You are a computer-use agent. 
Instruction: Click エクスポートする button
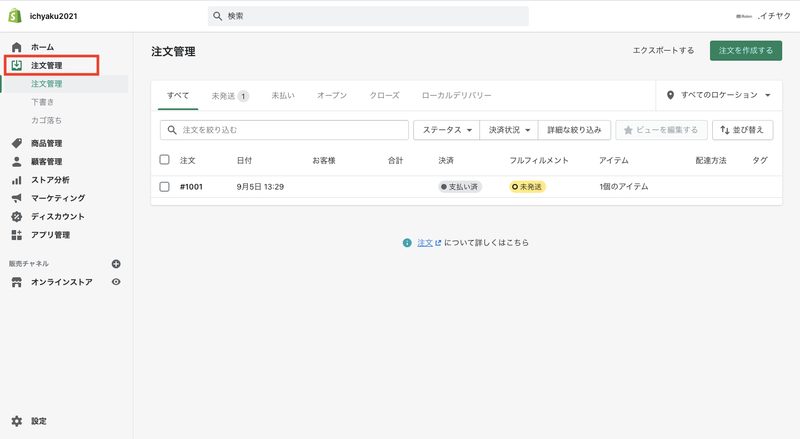663,51
